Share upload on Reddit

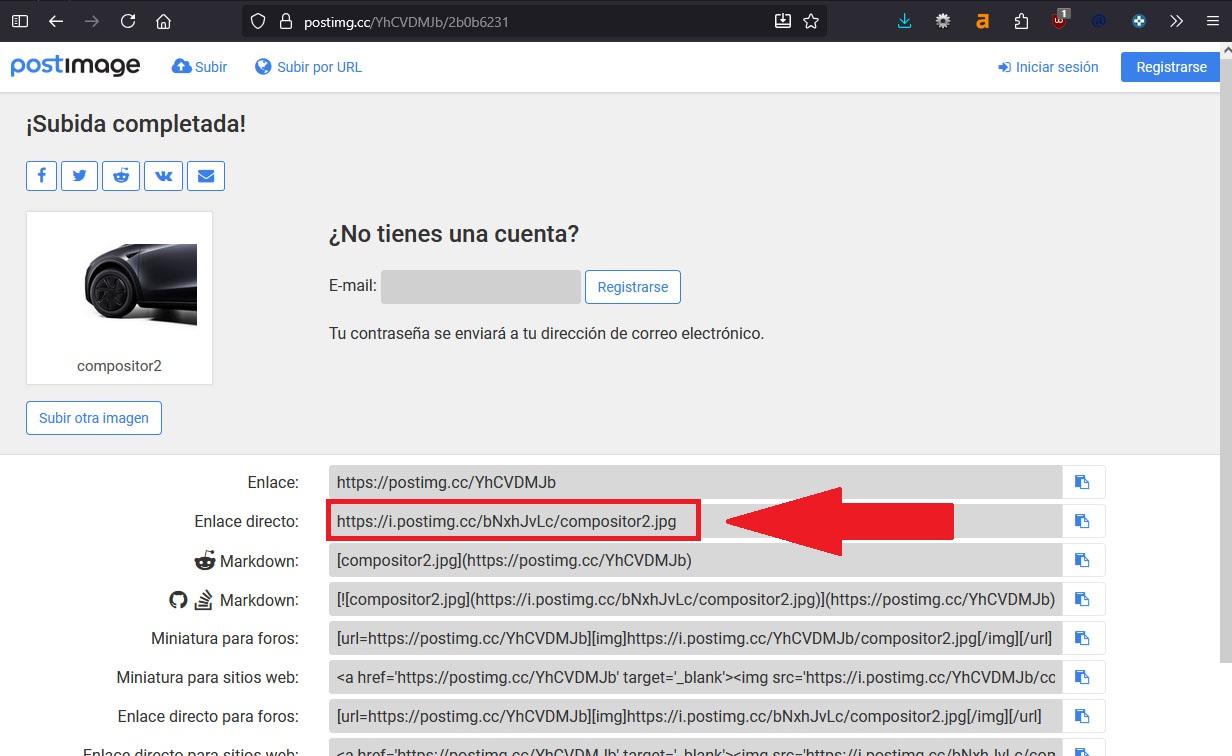pos(121,176)
